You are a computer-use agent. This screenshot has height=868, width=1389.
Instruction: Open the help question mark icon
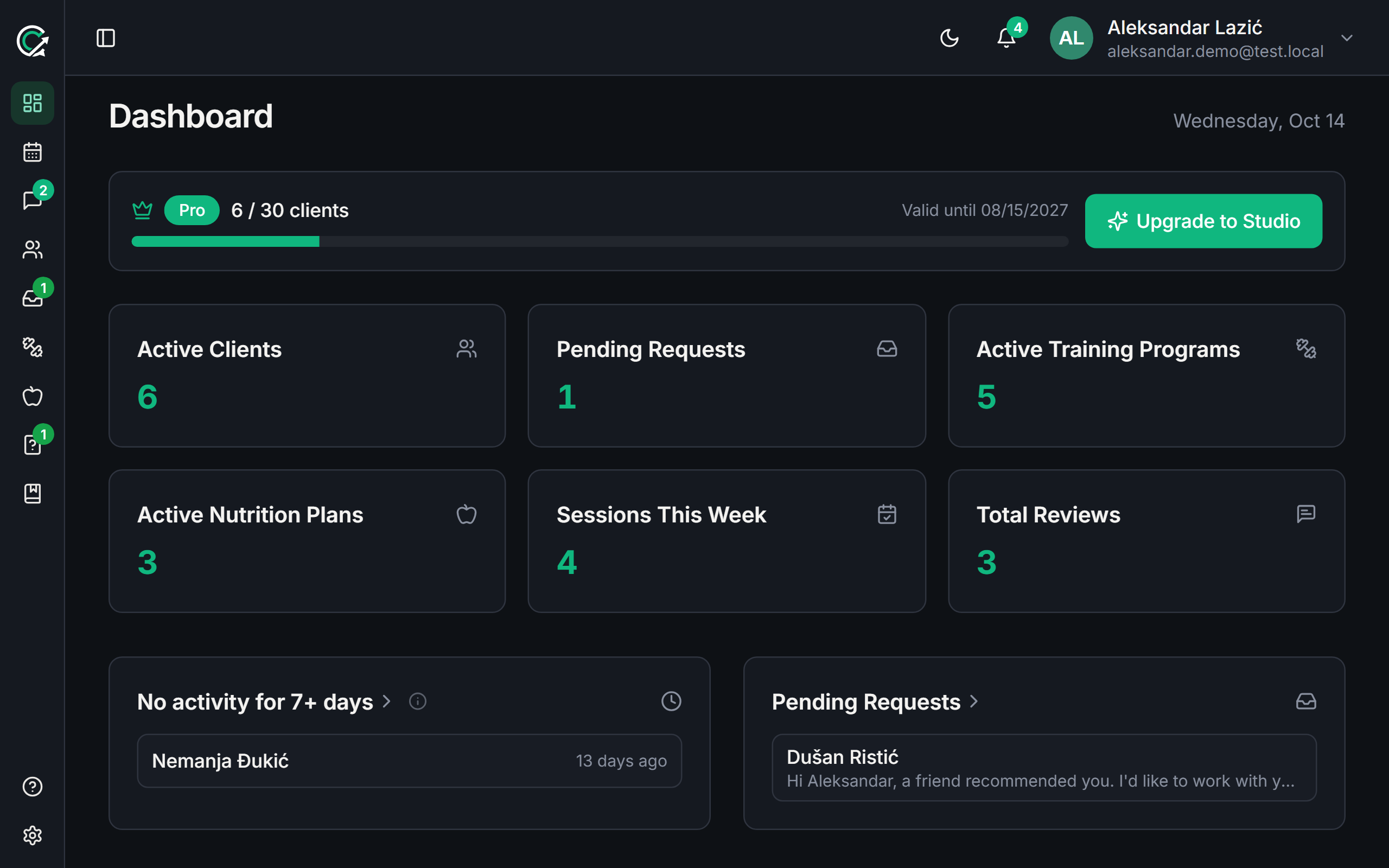(32, 787)
